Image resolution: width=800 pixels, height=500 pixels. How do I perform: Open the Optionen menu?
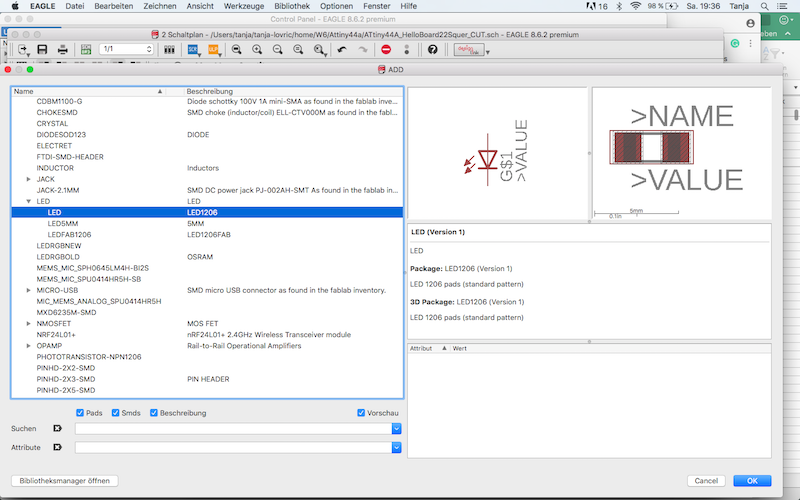(x=336, y=6)
